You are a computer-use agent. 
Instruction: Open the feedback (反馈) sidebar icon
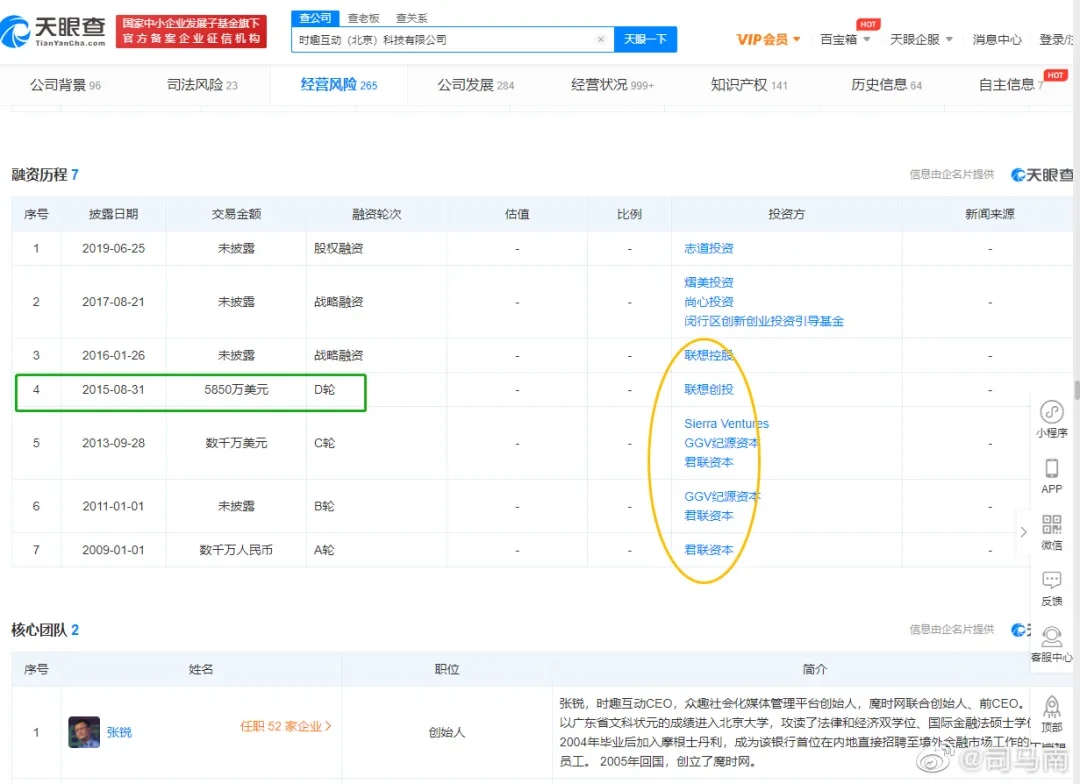[x=1051, y=581]
